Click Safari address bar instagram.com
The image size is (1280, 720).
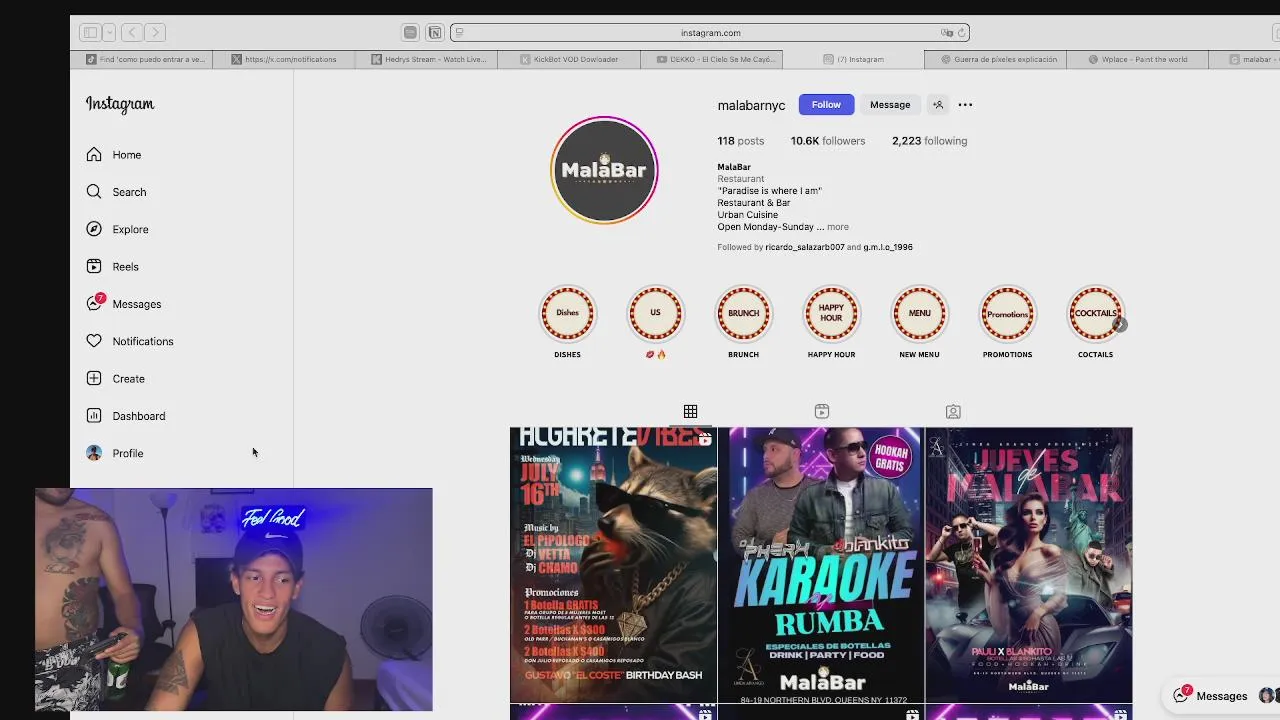tap(710, 33)
